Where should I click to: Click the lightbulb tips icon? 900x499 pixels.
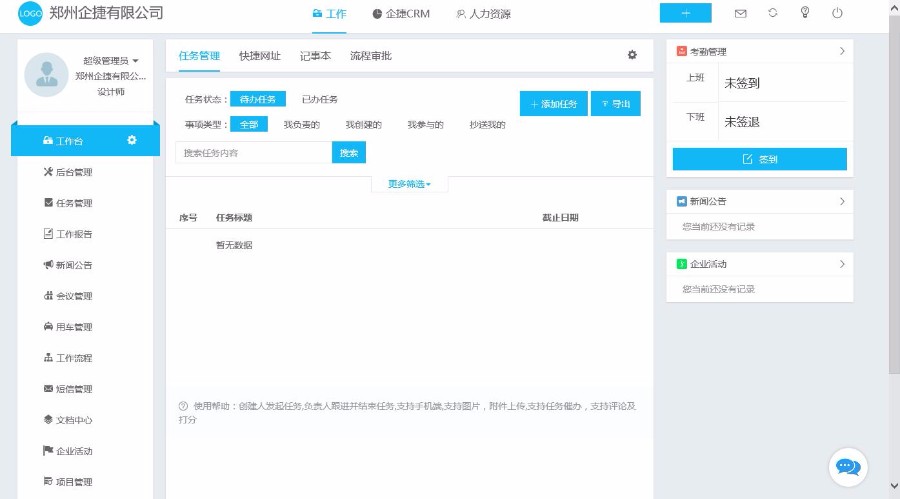(805, 13)
